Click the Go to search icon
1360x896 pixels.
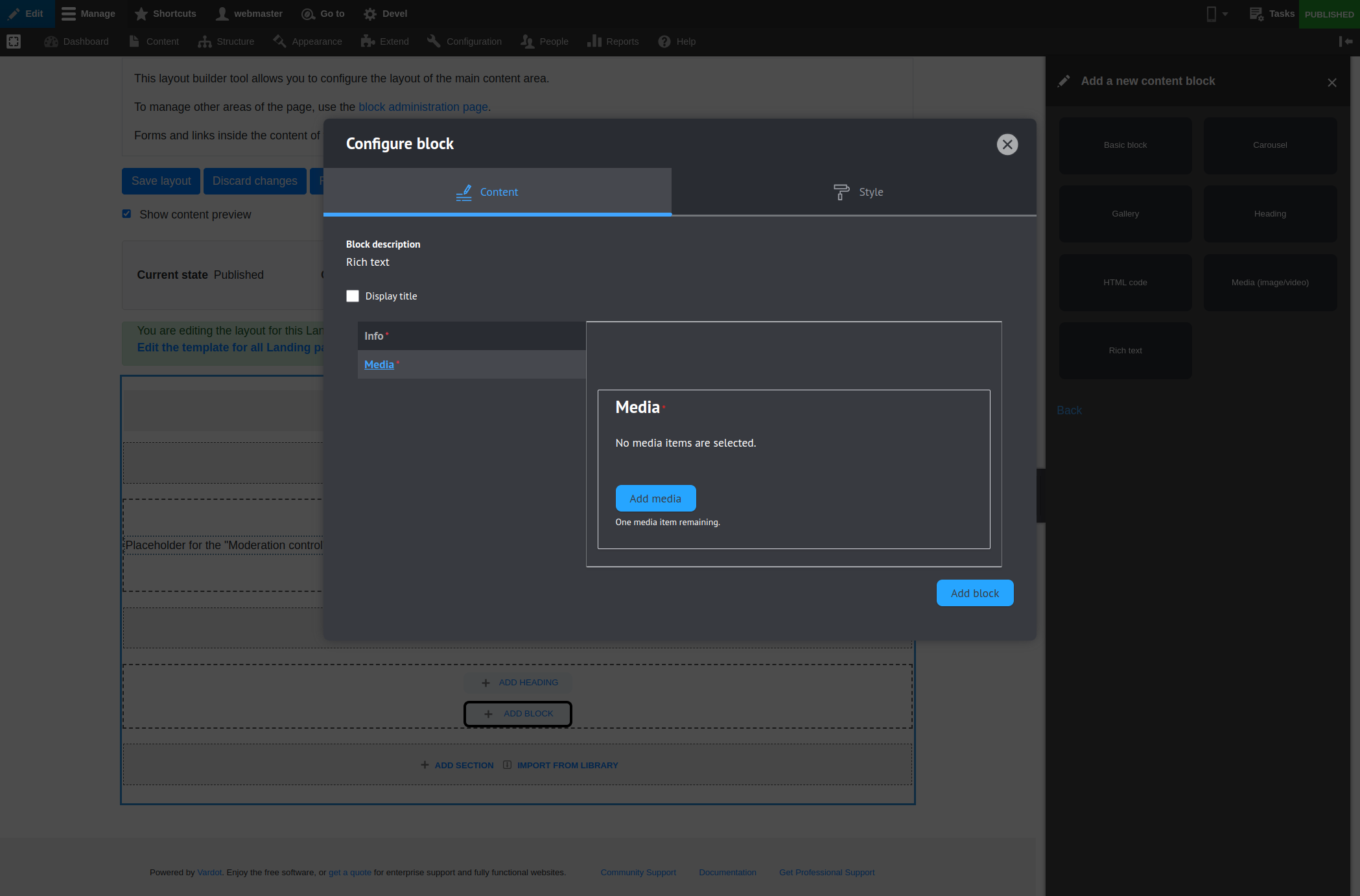point(308,14)
